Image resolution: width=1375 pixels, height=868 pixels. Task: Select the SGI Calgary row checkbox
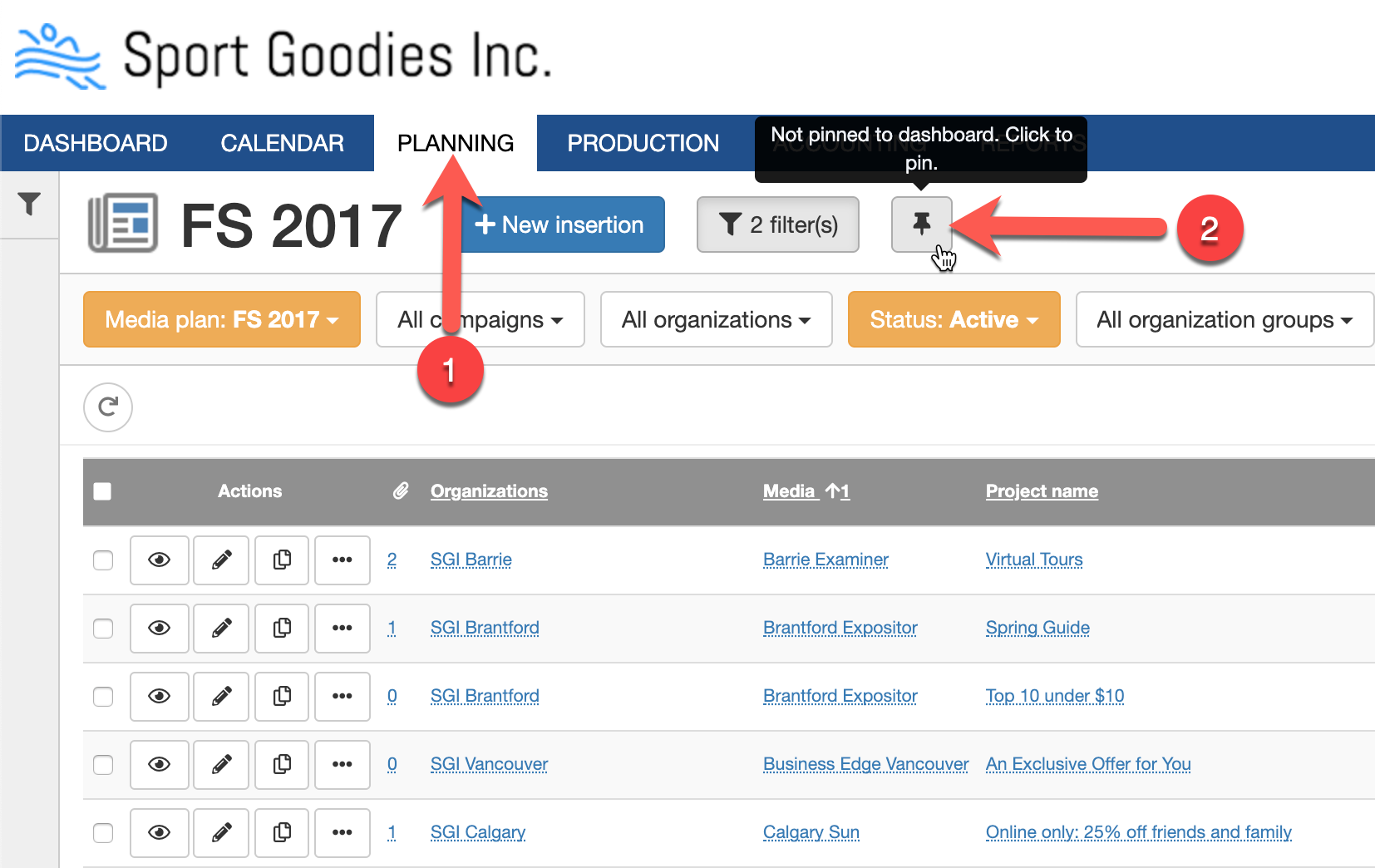point(103,832)
